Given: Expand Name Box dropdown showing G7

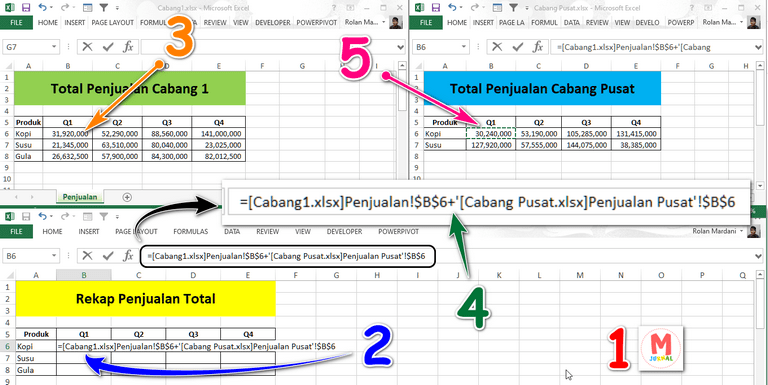Looking at the screenshot, I should coord(54,47).
